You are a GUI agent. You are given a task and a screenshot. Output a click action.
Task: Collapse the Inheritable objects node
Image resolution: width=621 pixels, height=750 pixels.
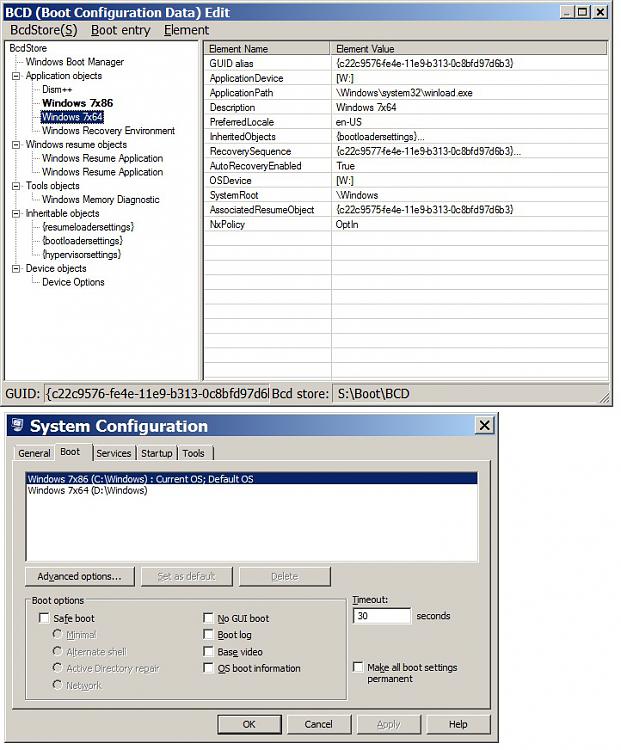[16, 213]
